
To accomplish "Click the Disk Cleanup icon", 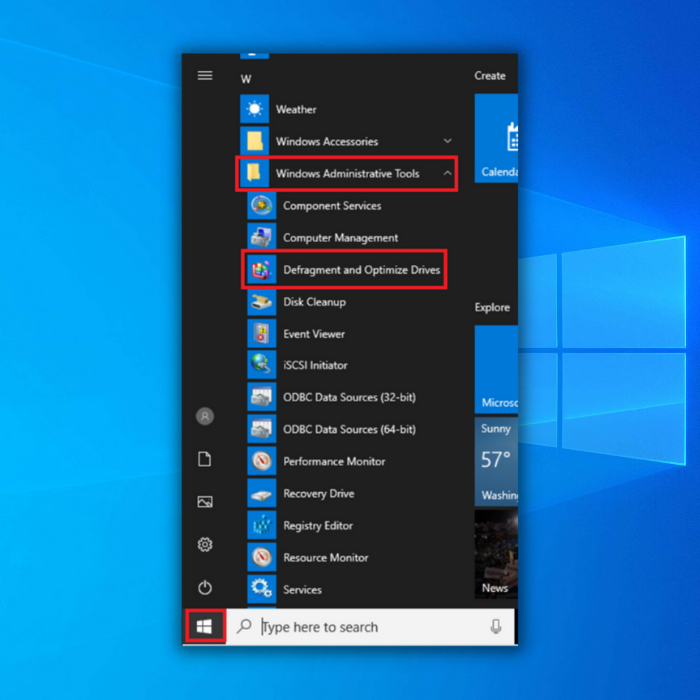I will (262, 302).
